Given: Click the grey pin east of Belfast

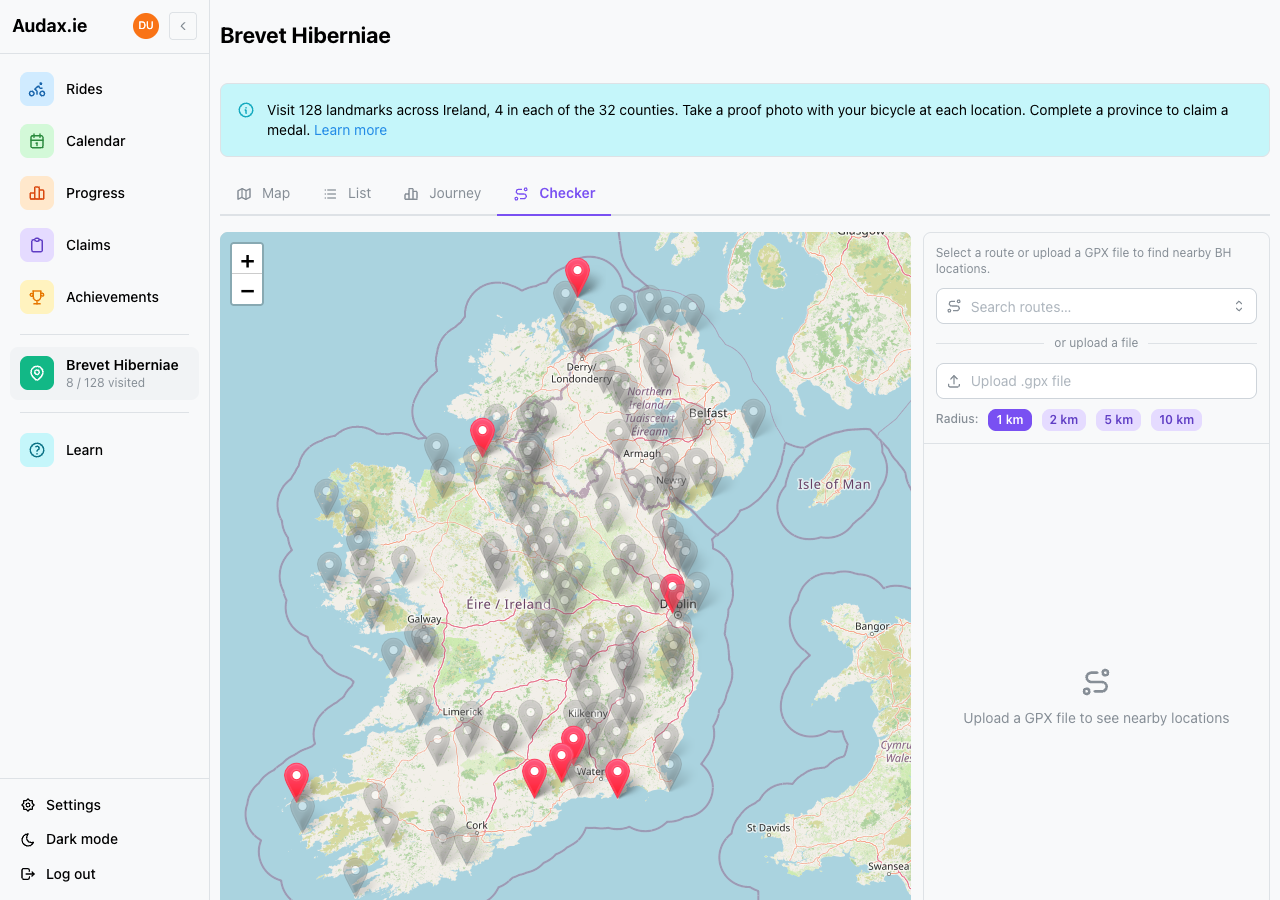Looking at the screenshot, I should [x=753, y=417].
